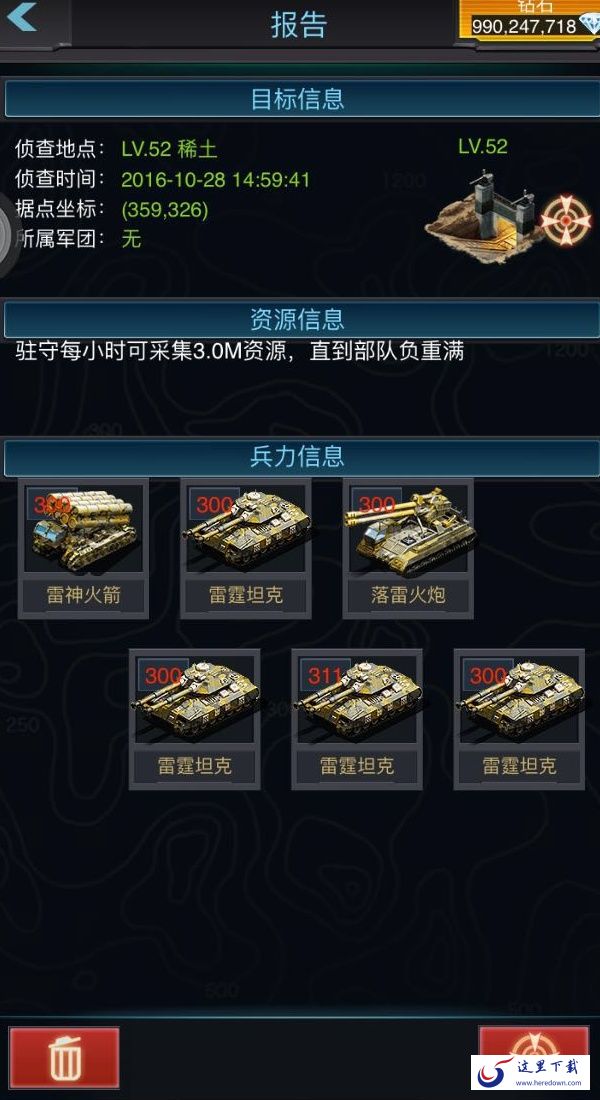
Task: Tap the diamond balance 990,247,718
Action: pos(524,27)
